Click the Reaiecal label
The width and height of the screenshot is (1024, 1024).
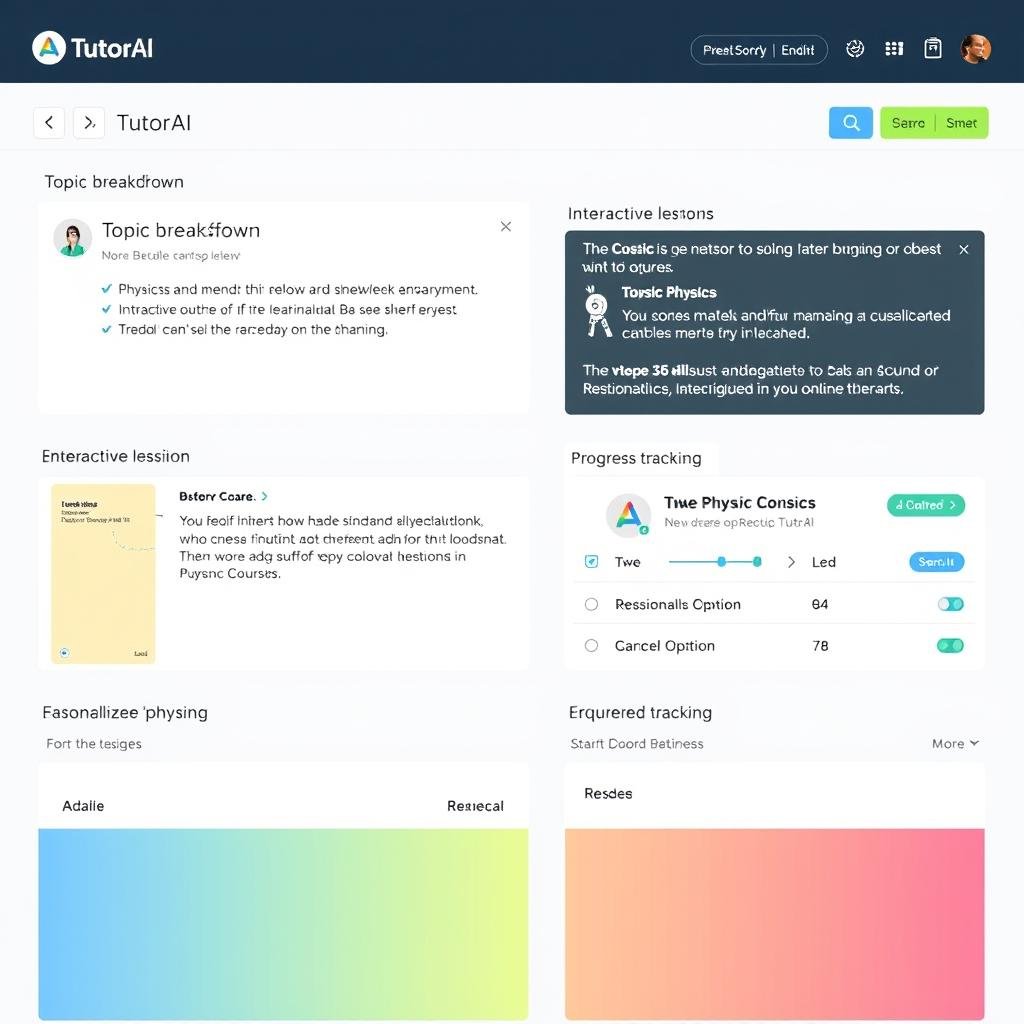tap(475, 806)
